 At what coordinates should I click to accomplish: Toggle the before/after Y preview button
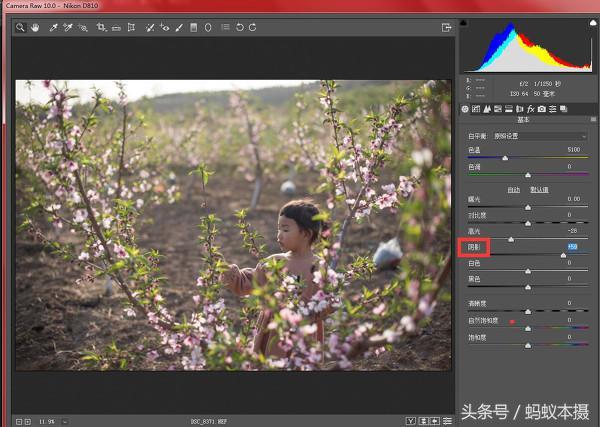pyautogui.click(x=411, y=421)
